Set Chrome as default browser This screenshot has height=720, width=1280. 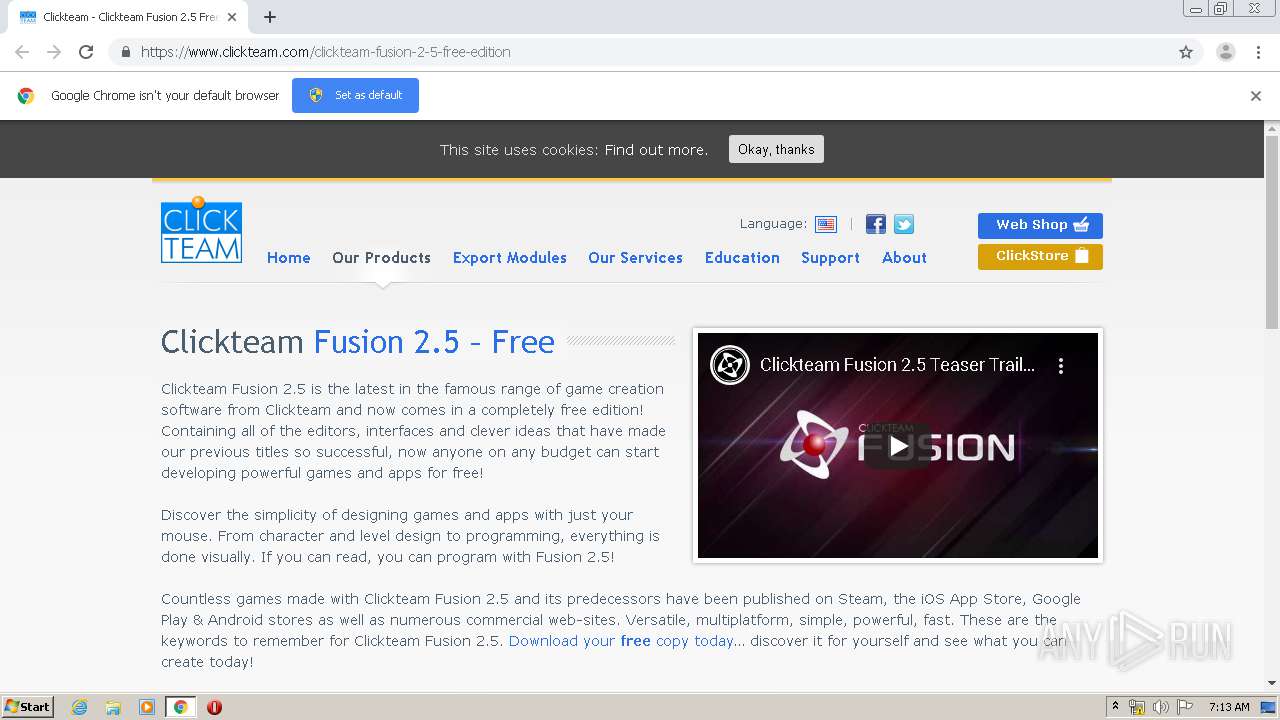[355, 95]
